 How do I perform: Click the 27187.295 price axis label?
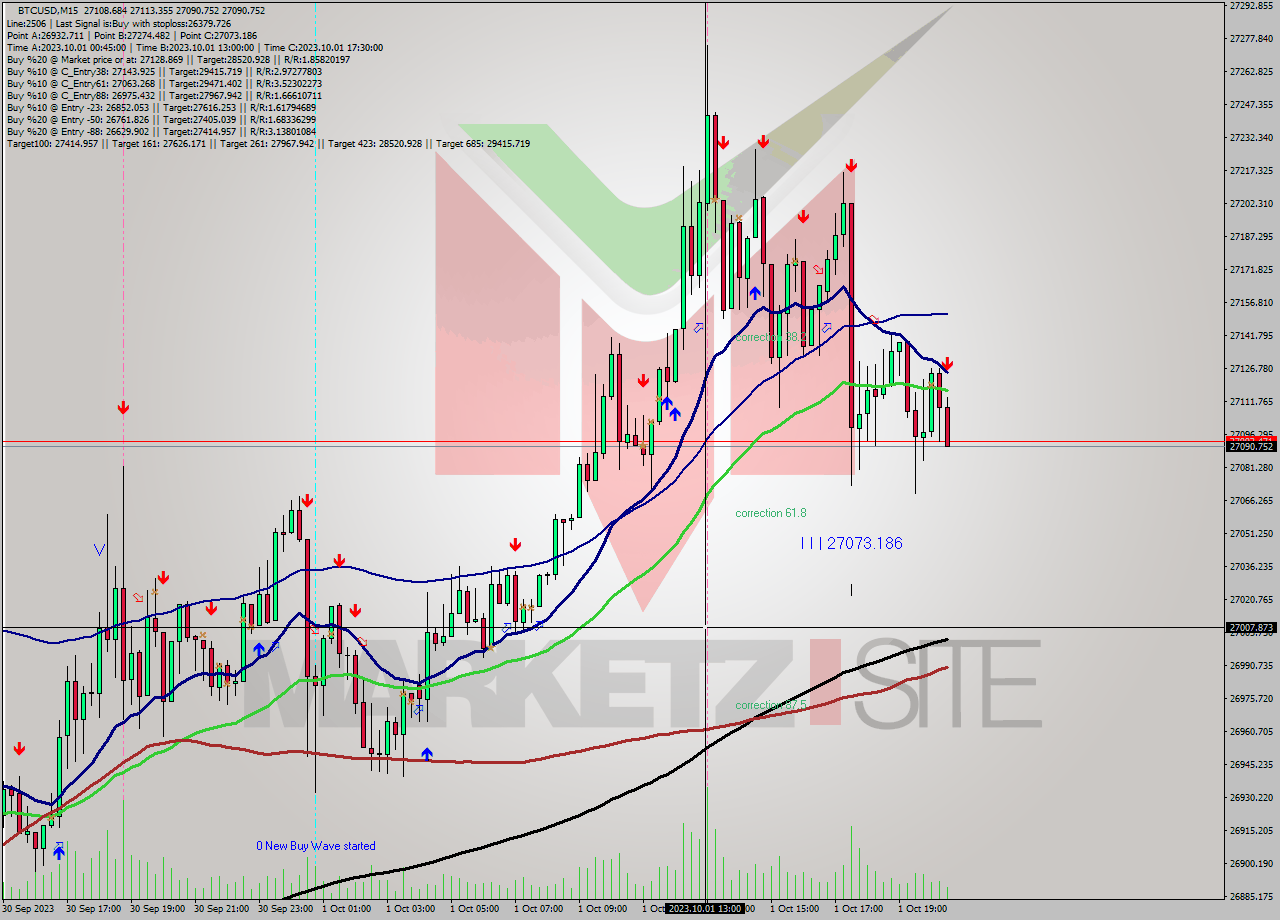pyautogui.click(x=1251, y=236)
